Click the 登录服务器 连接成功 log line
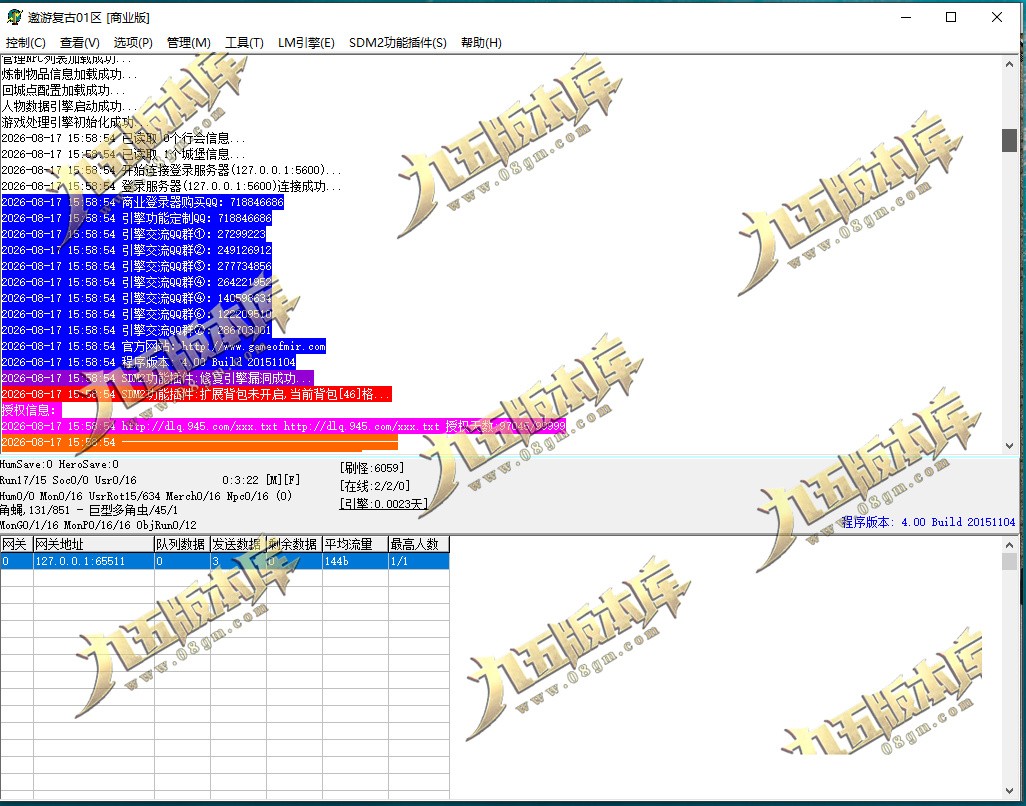The width and height of the screenshot is (1026, 806). pos(171,186)
